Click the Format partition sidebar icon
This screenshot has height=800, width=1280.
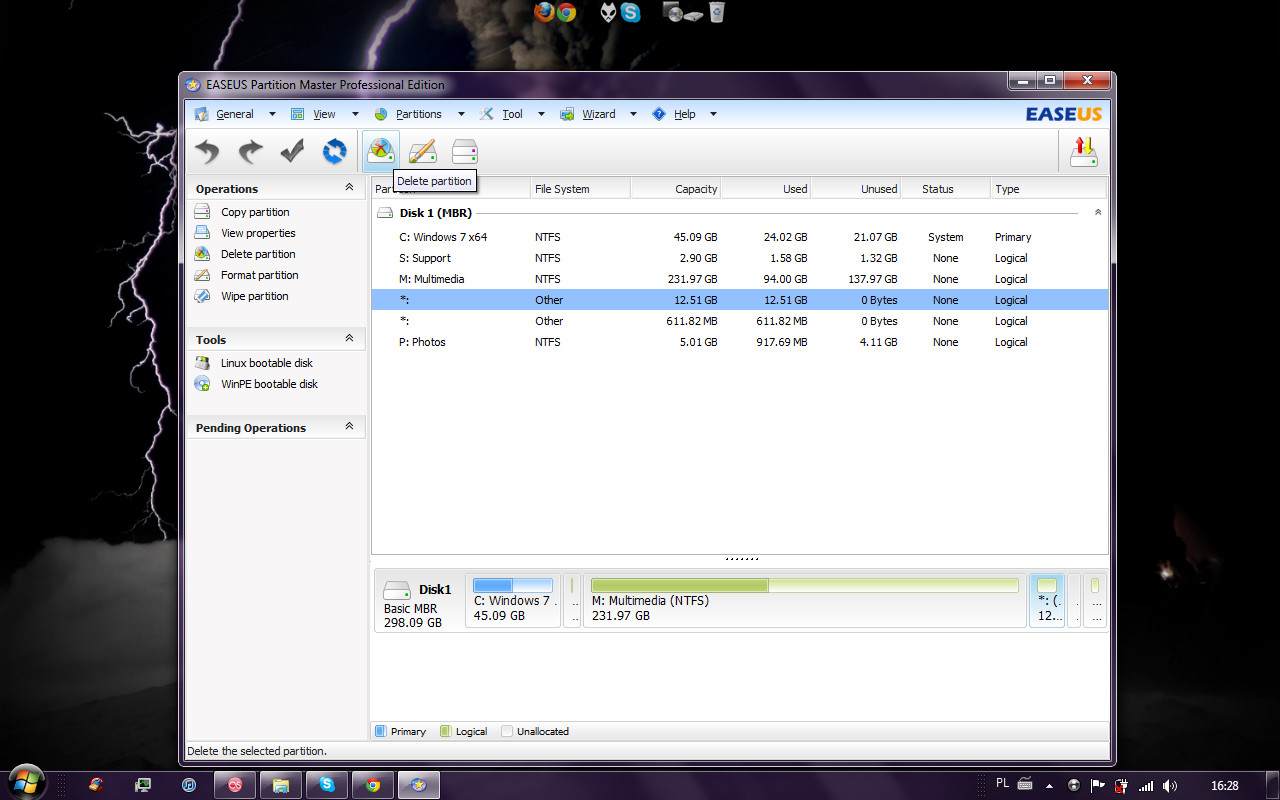click(x=202, y=275)
